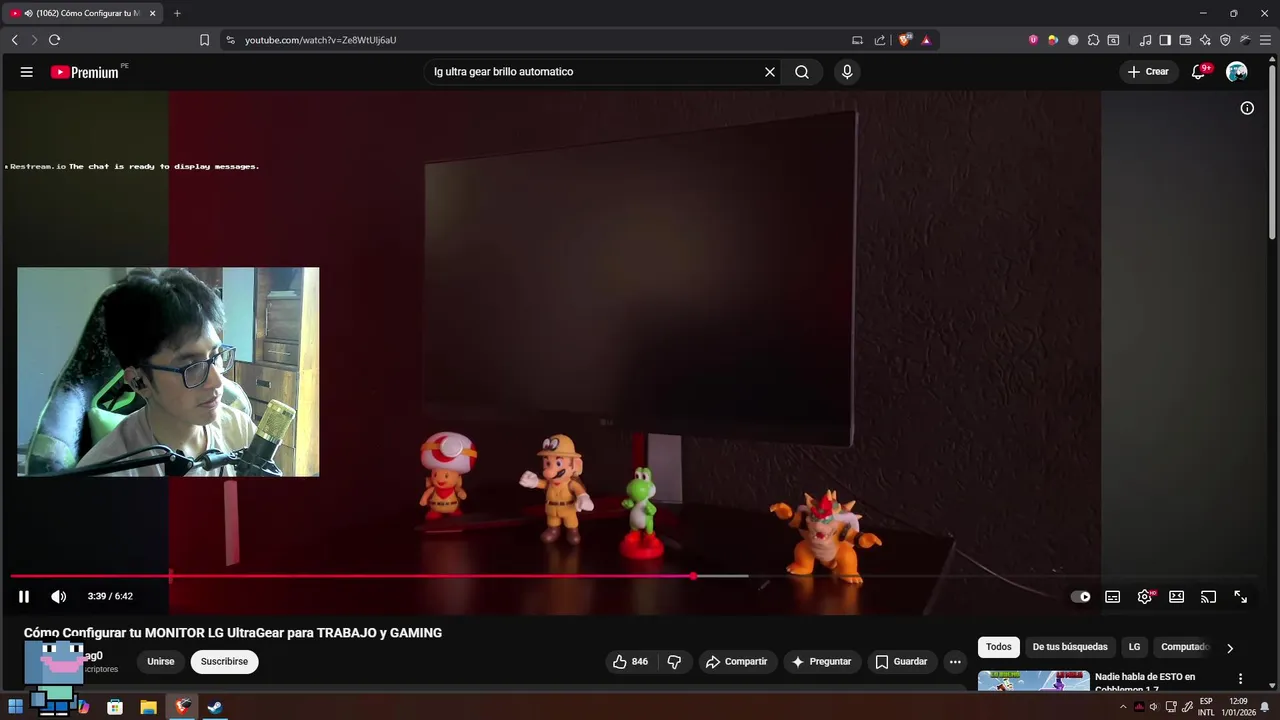
Task: Share this page from address bar
Action: 880,40
